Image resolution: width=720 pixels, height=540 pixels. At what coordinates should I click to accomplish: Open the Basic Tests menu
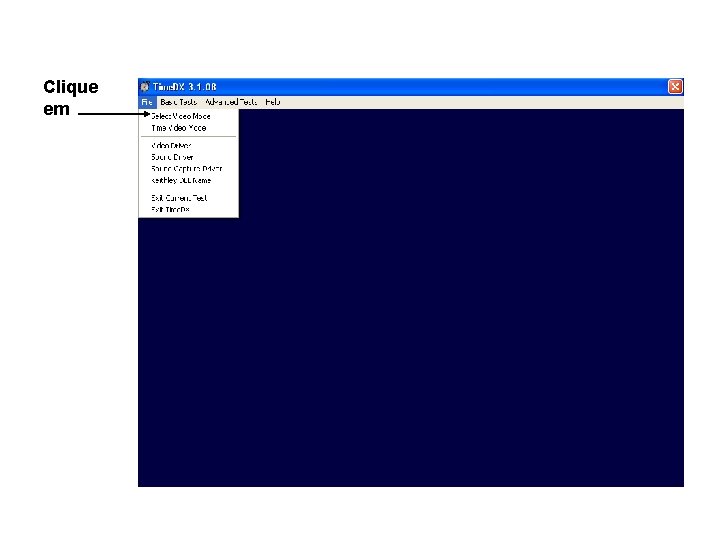coord(179,102)
